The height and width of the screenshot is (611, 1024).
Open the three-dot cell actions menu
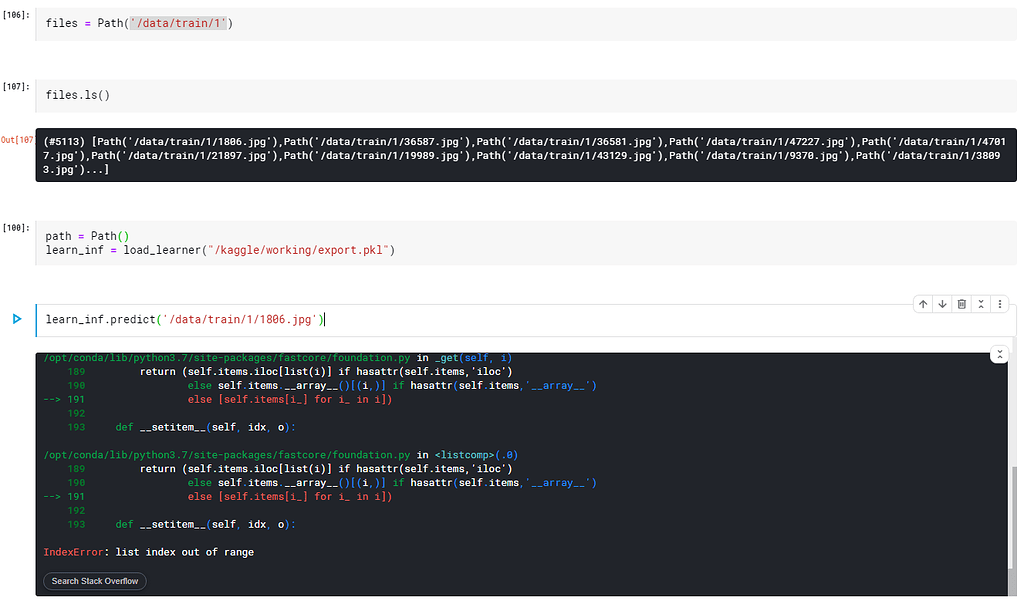1000,303
